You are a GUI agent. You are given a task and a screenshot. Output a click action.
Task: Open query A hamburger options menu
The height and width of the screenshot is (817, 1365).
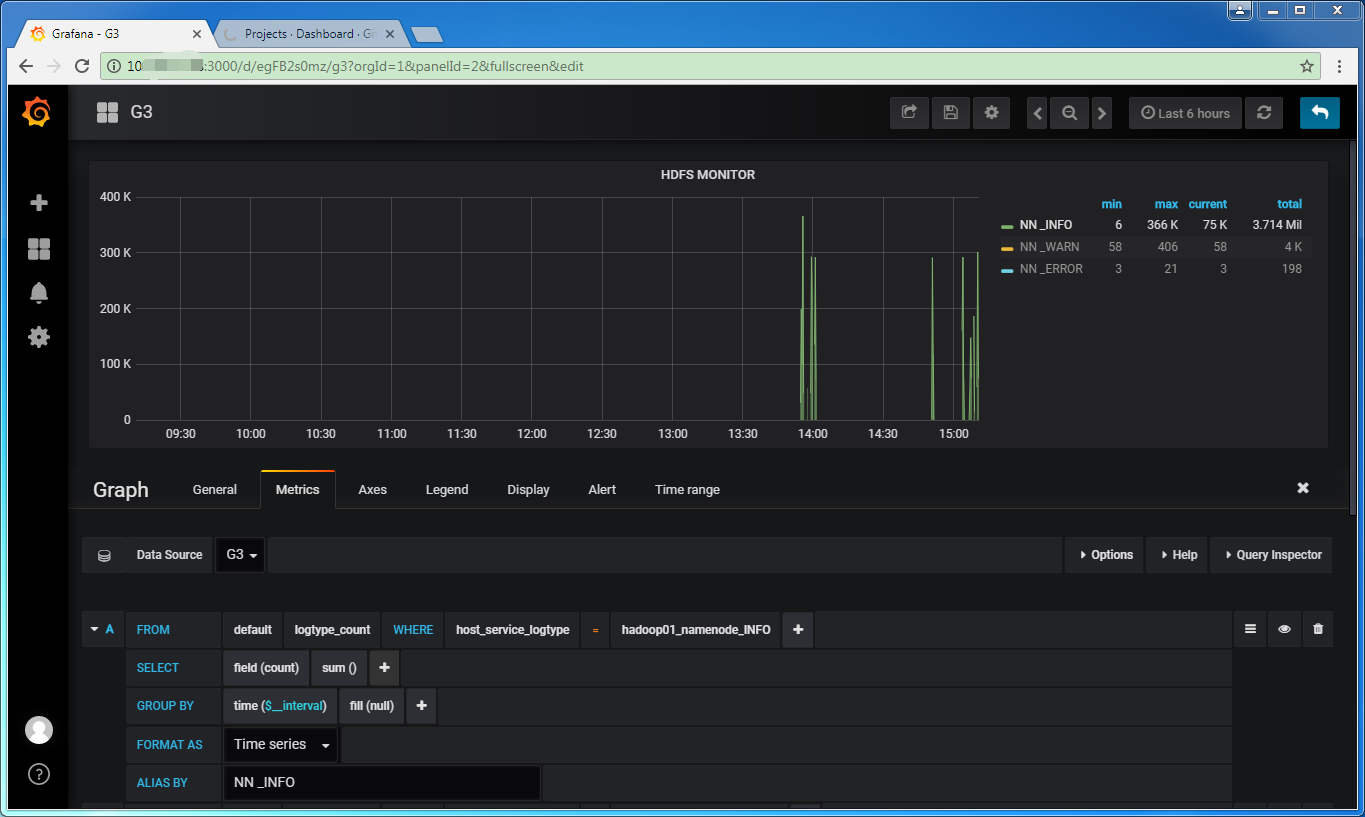pos(1250,629)
